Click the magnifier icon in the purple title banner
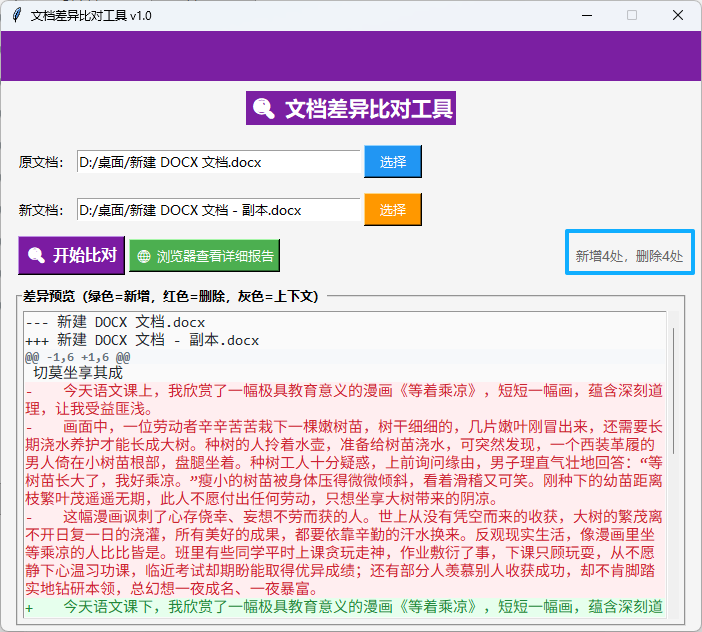Screen dimensions: 702x632 [264, 108]
